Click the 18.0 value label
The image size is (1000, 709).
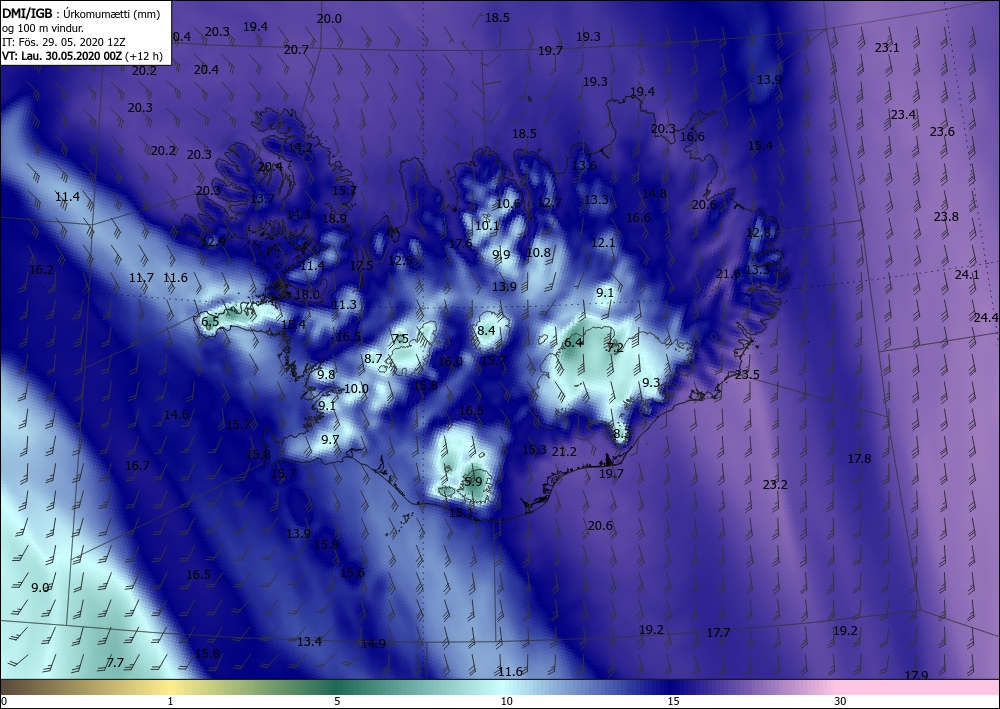pos(307,295)
